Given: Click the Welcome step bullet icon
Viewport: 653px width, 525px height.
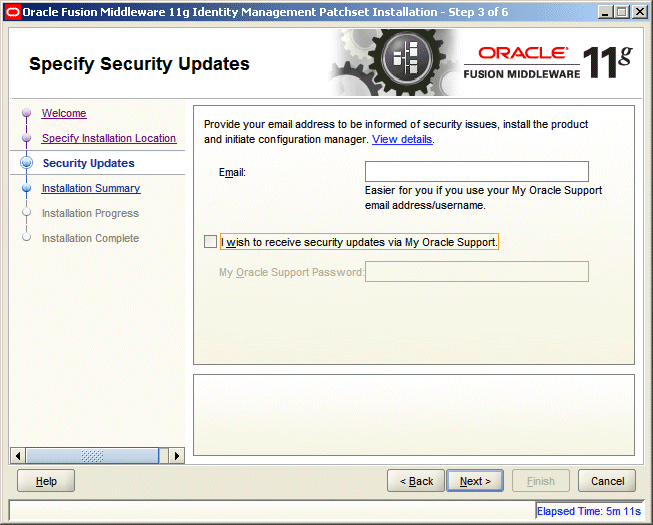Looking at the screenshot, I should point(27,114).
